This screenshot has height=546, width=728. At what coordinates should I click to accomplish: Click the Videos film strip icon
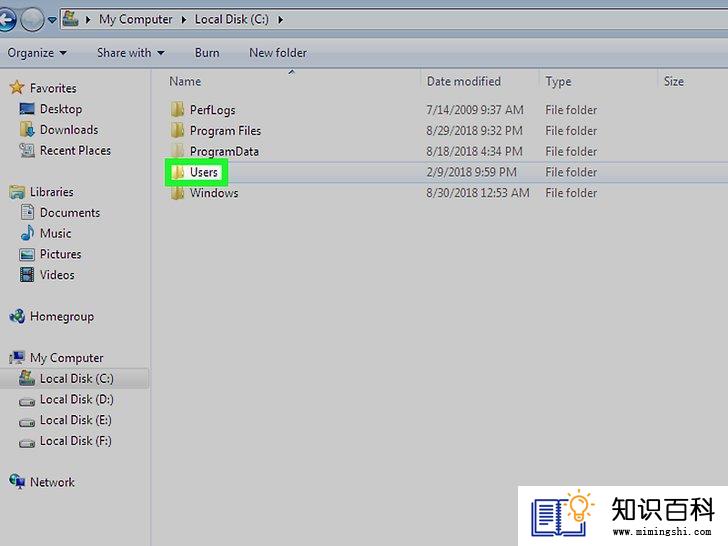click(27, 275)
